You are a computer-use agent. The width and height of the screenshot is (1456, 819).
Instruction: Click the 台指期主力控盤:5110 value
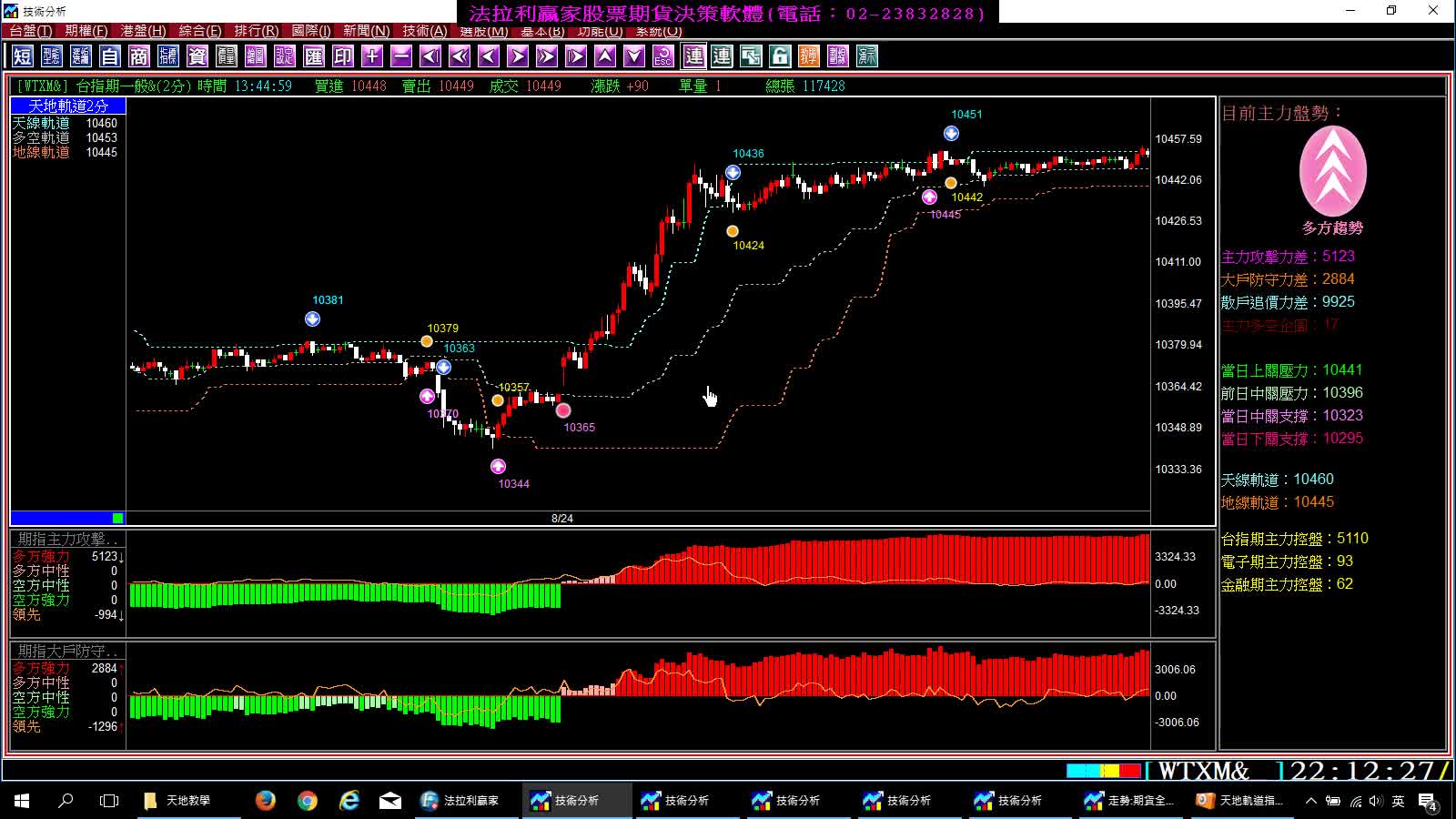pos(1294,539)
